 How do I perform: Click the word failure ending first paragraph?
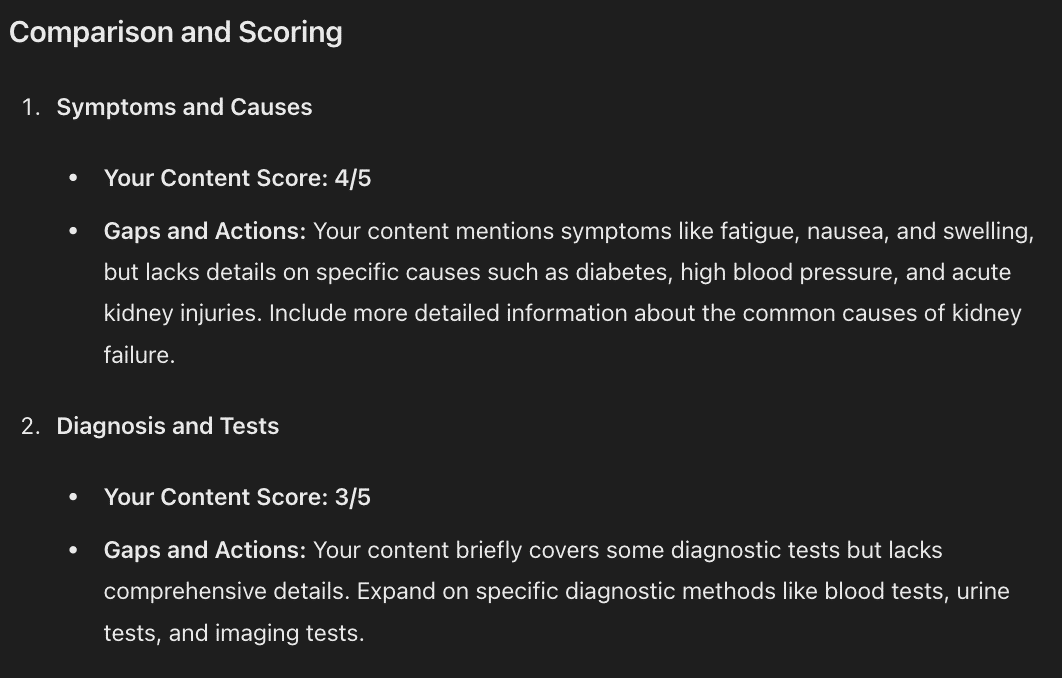point(139,355)
